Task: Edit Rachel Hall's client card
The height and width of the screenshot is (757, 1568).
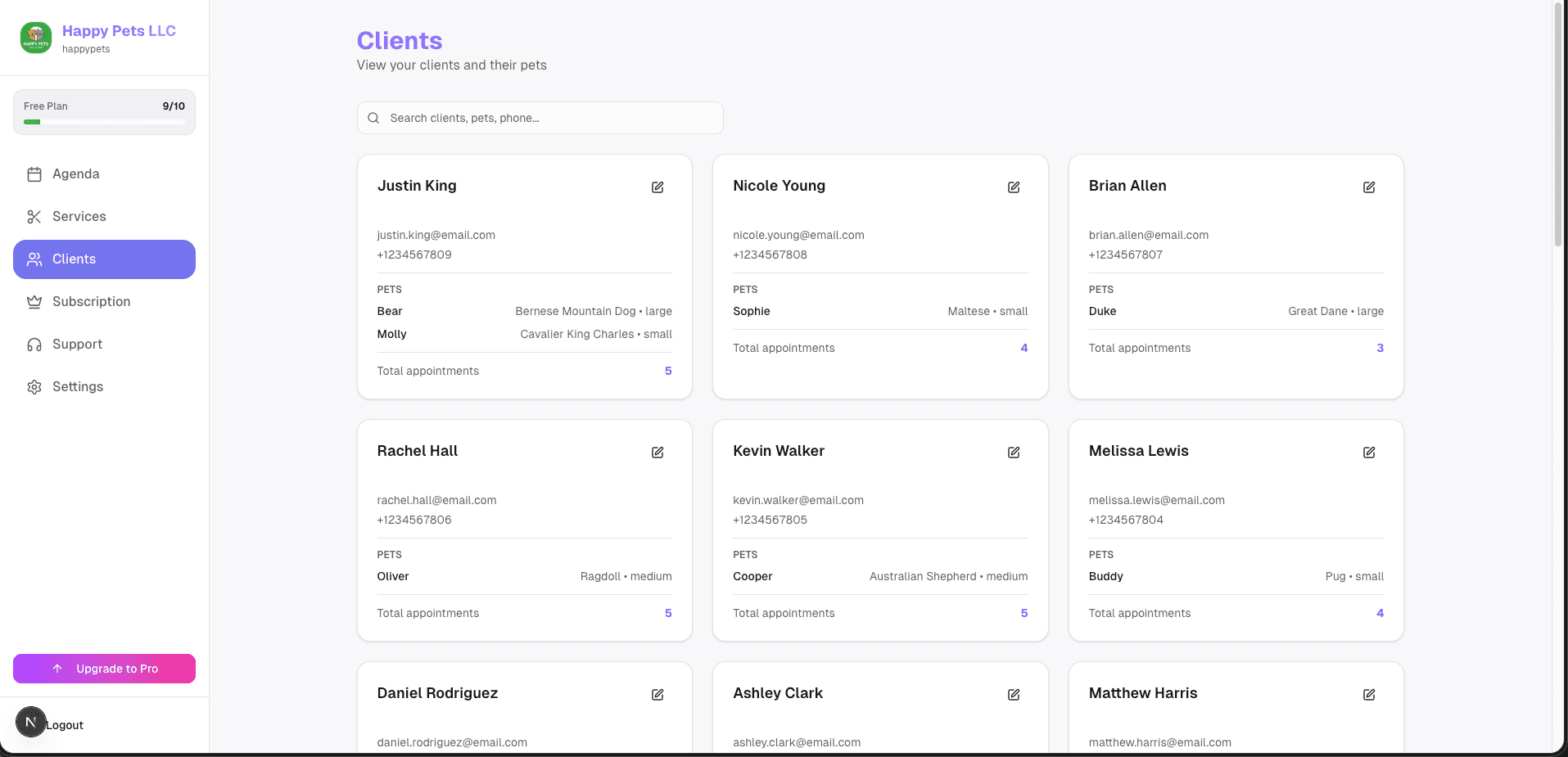Action: [657, 453]
